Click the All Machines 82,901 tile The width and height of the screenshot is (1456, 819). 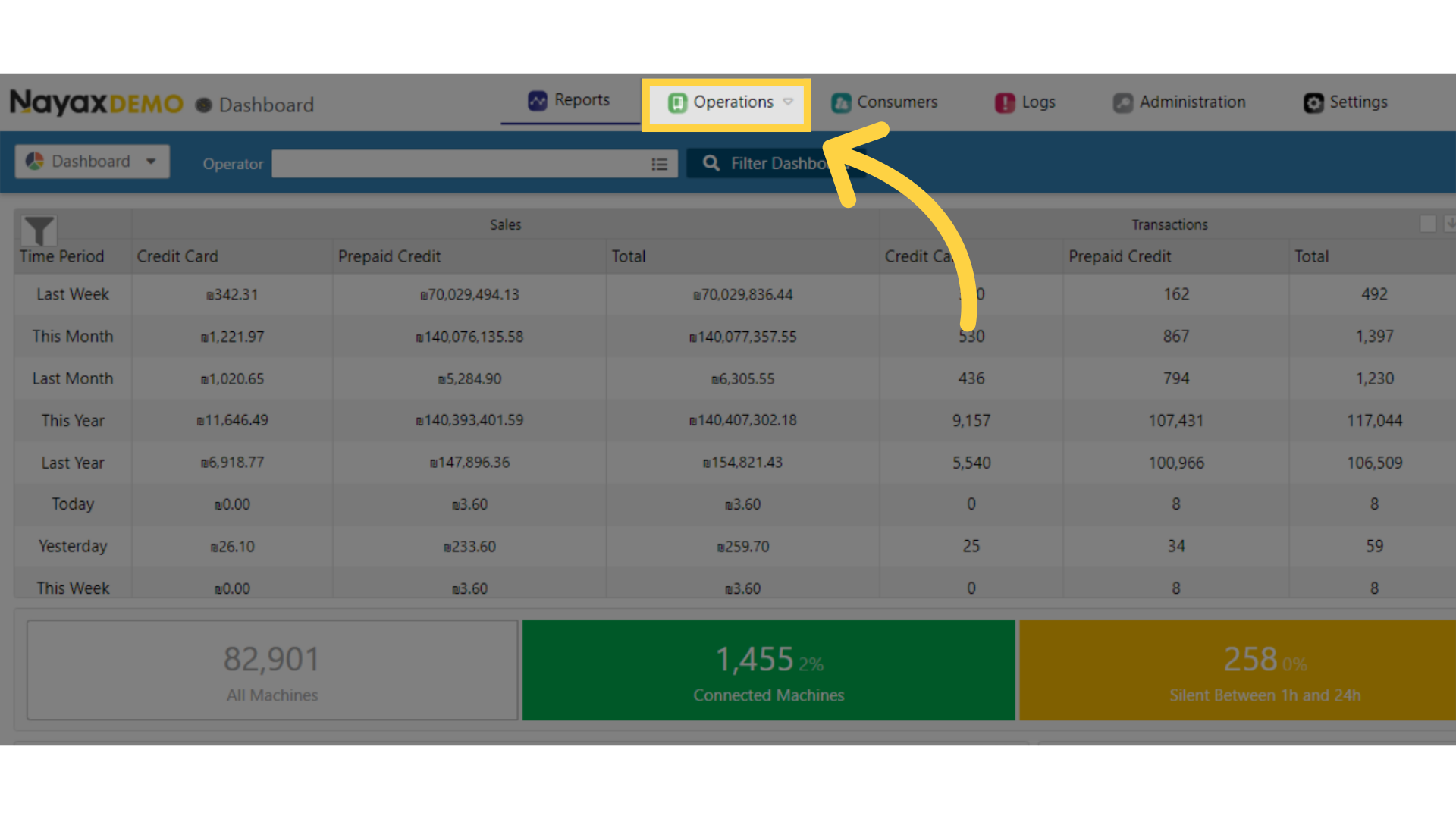pyautogui.click(x=272, y=670)
